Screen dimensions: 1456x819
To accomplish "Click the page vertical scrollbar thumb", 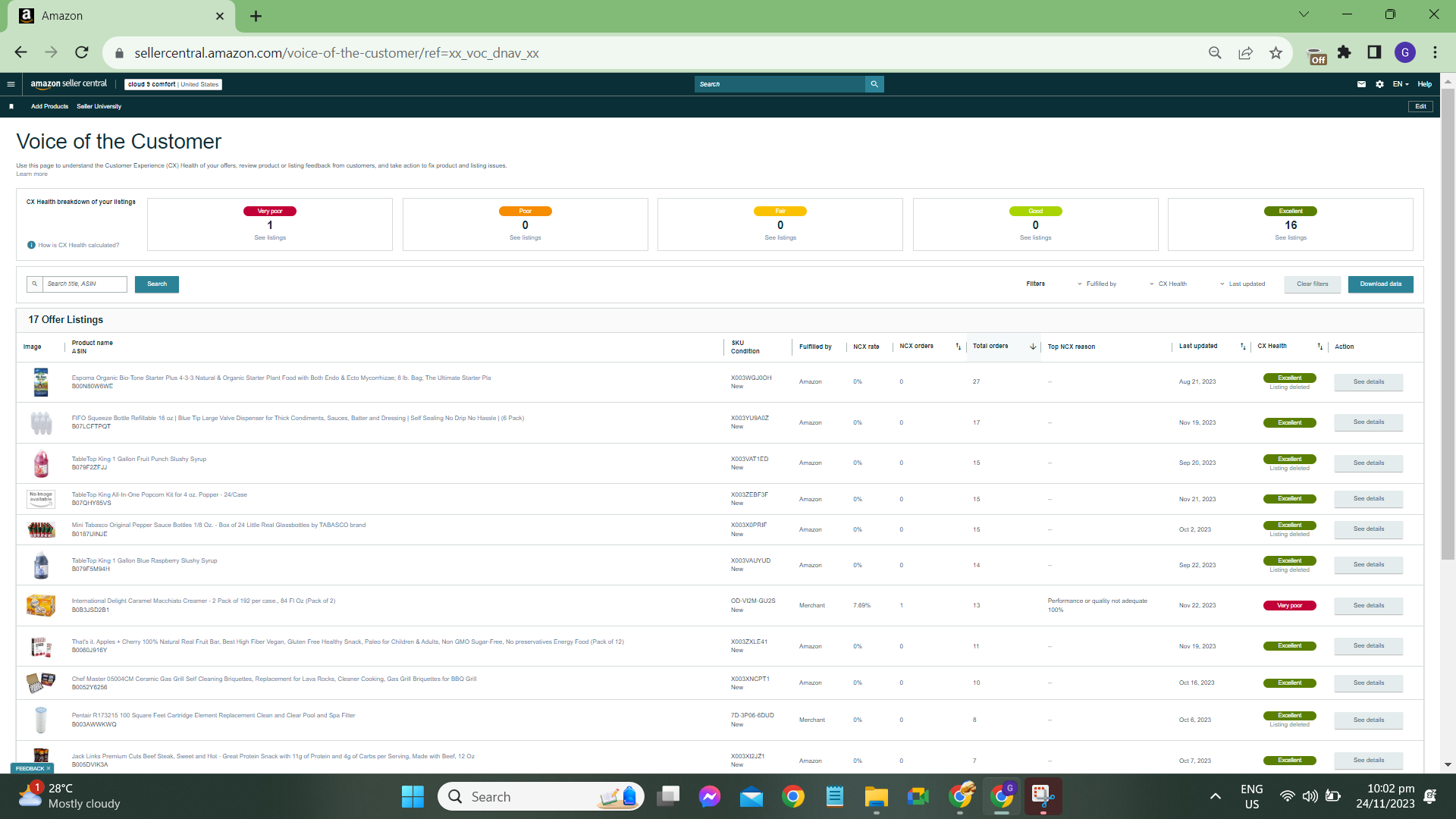I will pos(1448,324).
